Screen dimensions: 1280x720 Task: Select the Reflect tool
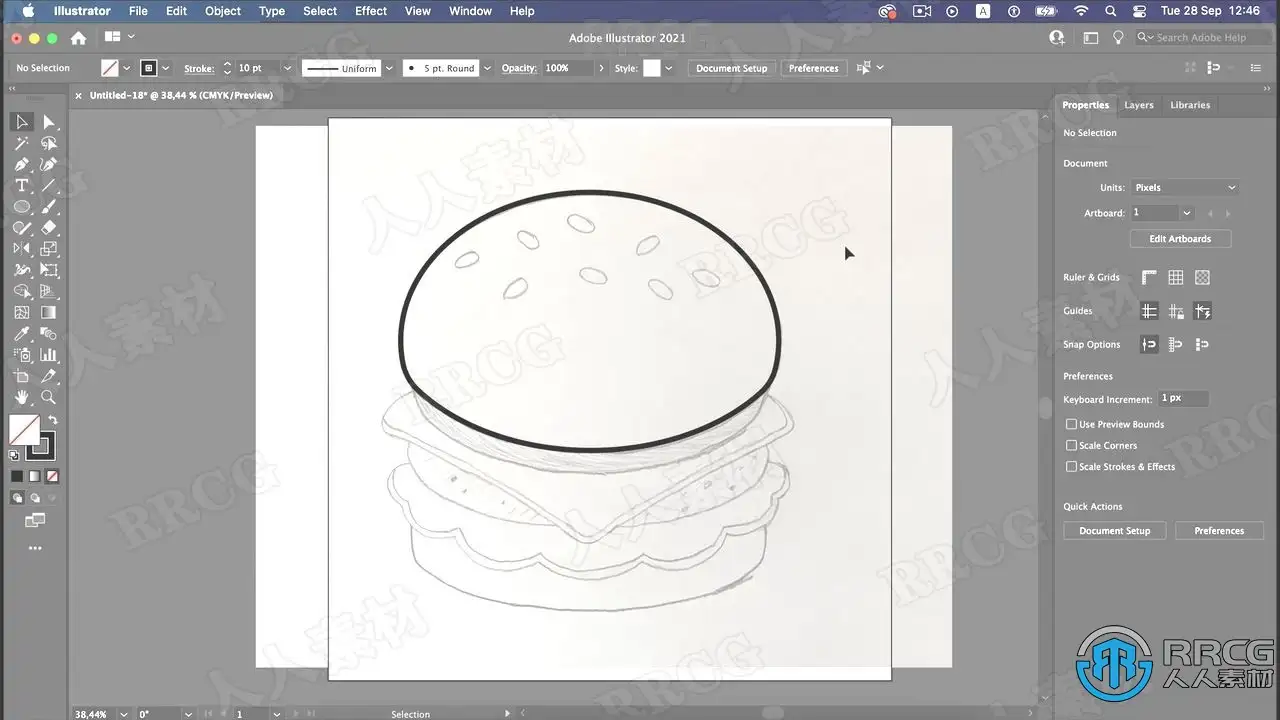pyautogui.click(x=22, y=249)
